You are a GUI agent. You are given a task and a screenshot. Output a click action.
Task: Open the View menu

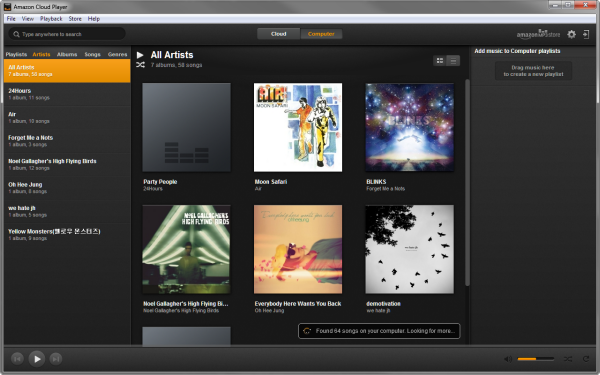(28, 19)
